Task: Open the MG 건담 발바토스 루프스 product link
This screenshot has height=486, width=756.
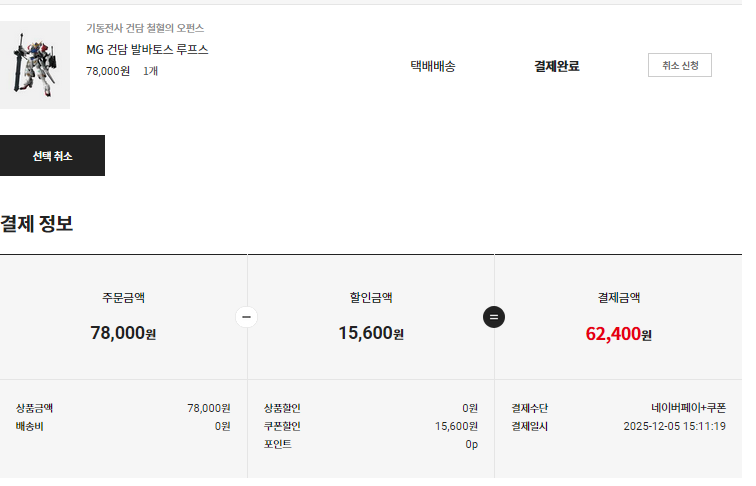Action: [147, 50]
